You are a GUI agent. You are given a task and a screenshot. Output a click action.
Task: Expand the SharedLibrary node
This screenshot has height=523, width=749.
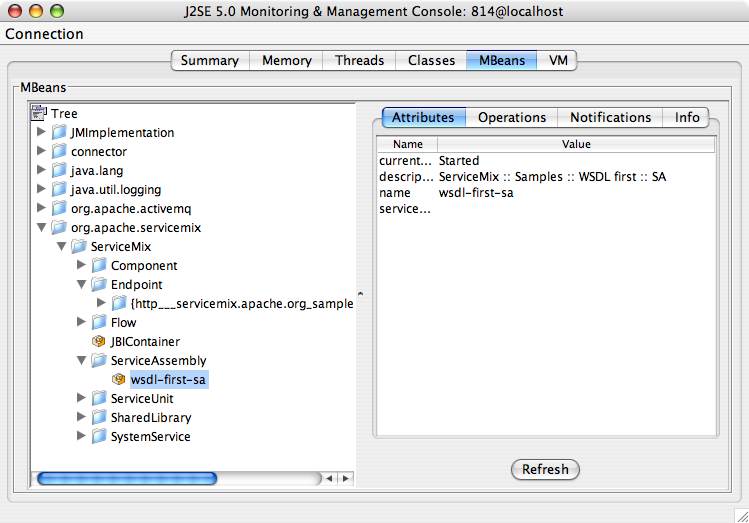[81, 417]
